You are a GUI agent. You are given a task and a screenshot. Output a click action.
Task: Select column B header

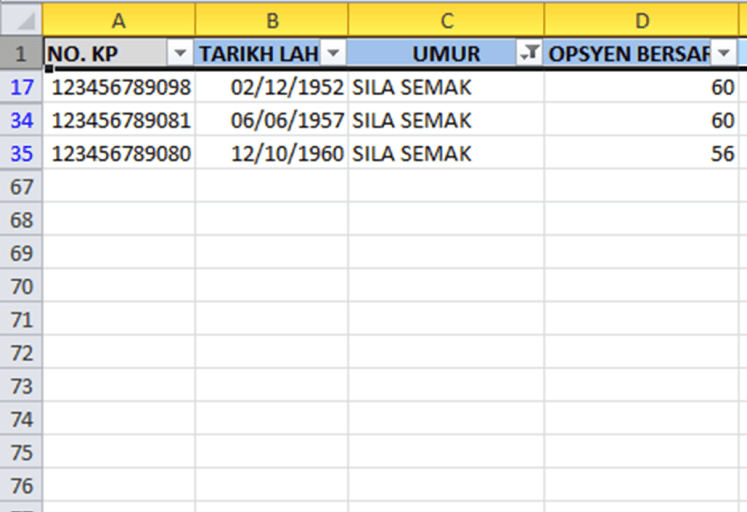271,19
